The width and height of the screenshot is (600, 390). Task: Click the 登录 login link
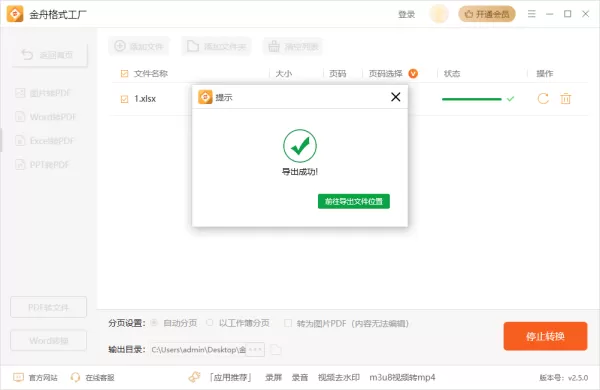(x=406, y=15)
